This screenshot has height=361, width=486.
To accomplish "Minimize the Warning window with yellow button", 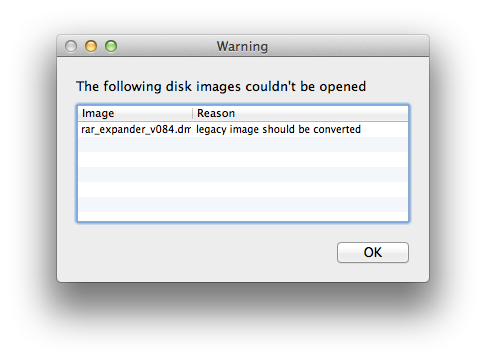I will (91, 46).
